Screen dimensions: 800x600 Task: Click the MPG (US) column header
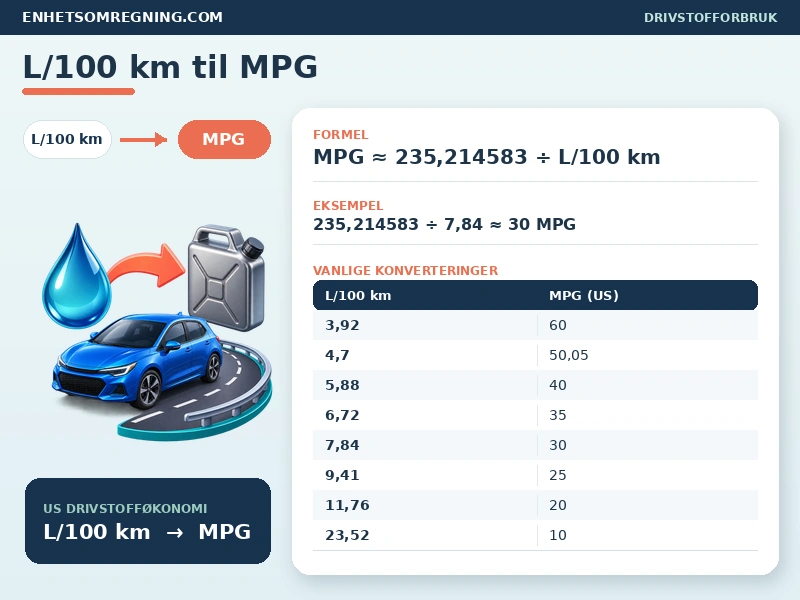[584, 295]
